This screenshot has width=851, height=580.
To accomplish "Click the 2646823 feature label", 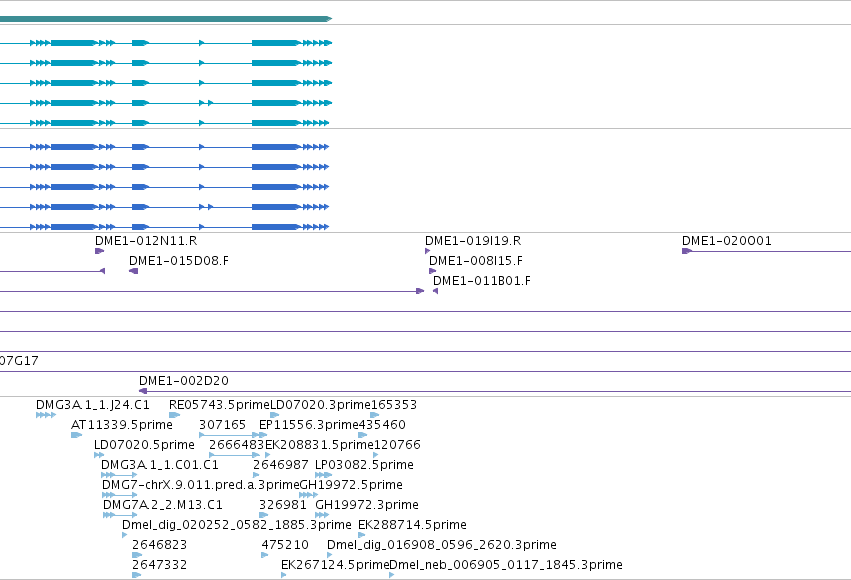I will pyautogui.click(x=160, y=545).
